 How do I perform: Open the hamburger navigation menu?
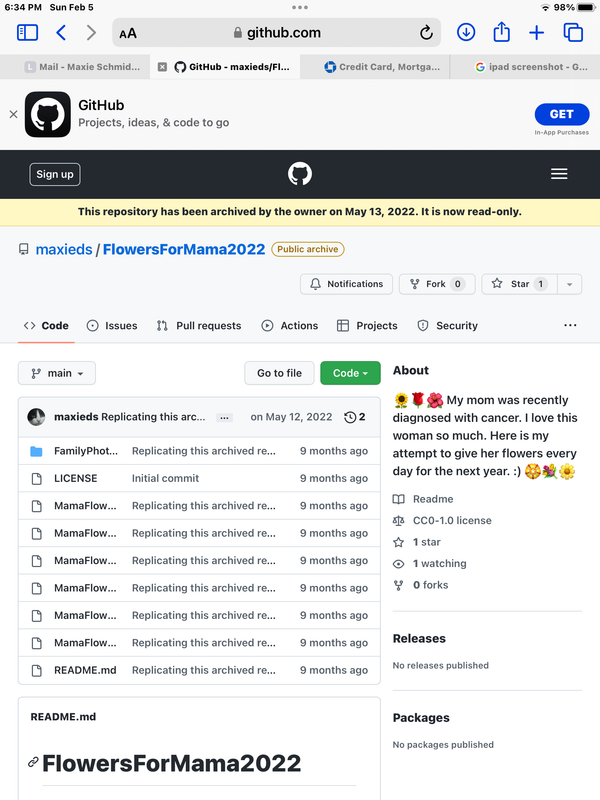tap(559, 174)
